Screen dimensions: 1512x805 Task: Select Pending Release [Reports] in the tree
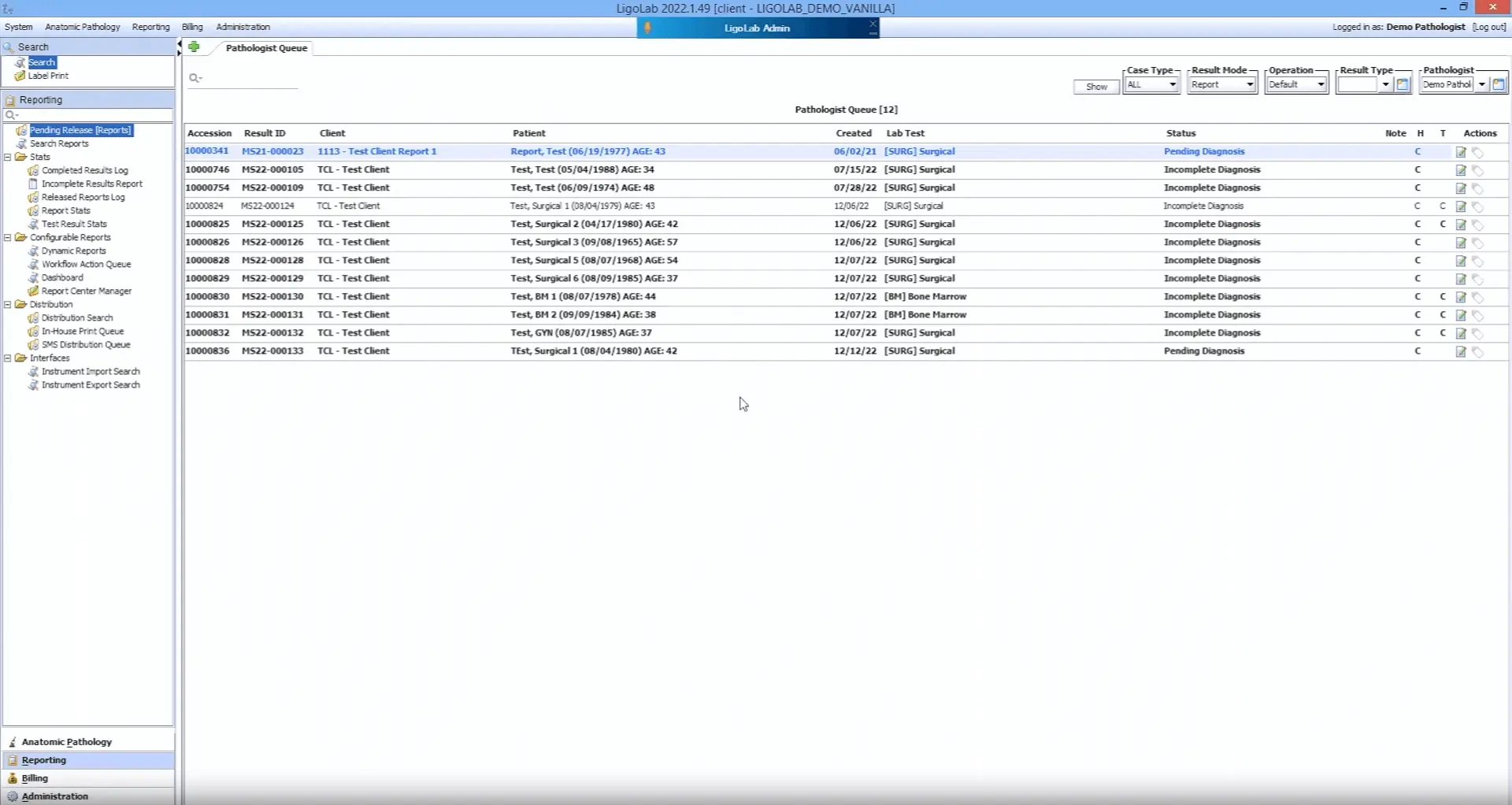(x=80, y=130)
